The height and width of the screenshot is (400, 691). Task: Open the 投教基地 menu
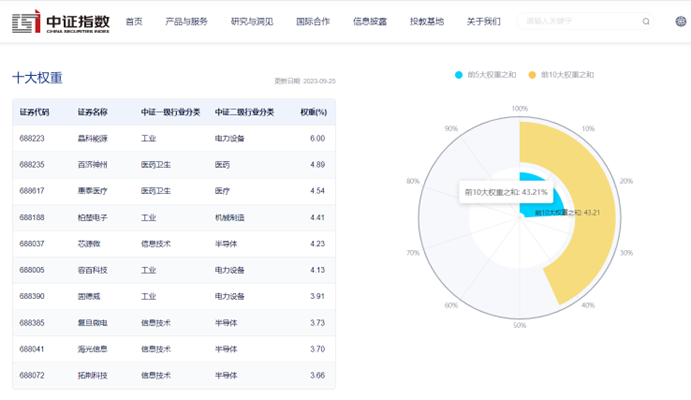(427, 22)
